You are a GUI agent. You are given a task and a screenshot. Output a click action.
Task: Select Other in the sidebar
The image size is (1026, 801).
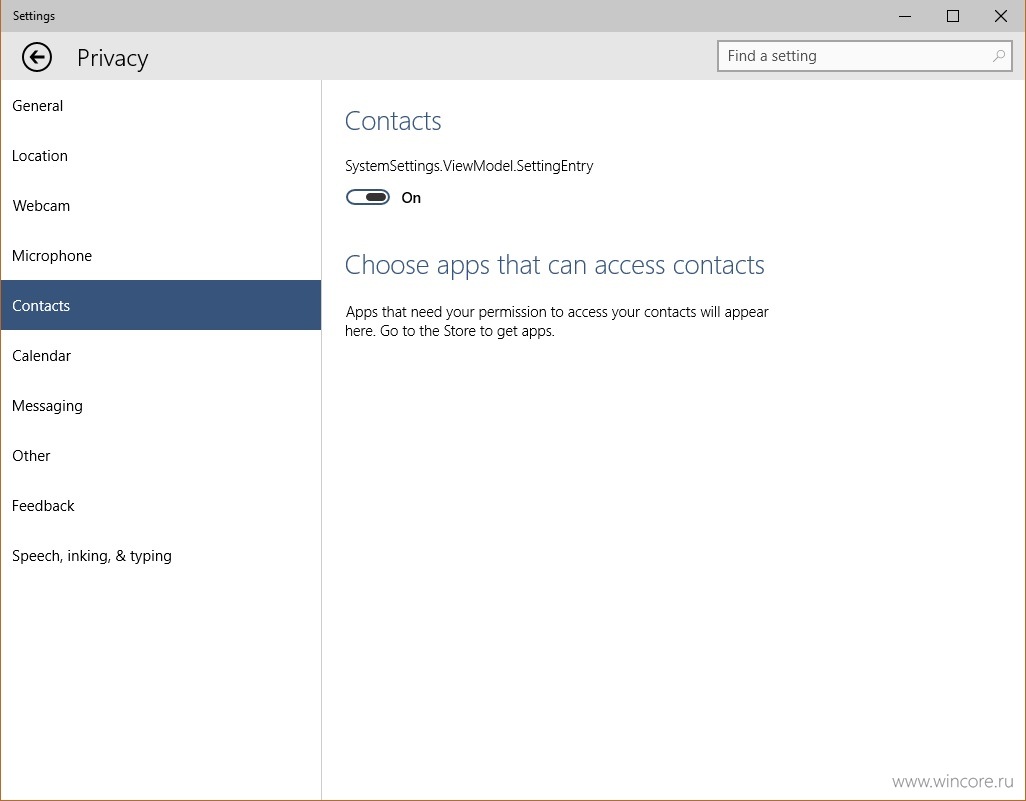coord(161,455)
